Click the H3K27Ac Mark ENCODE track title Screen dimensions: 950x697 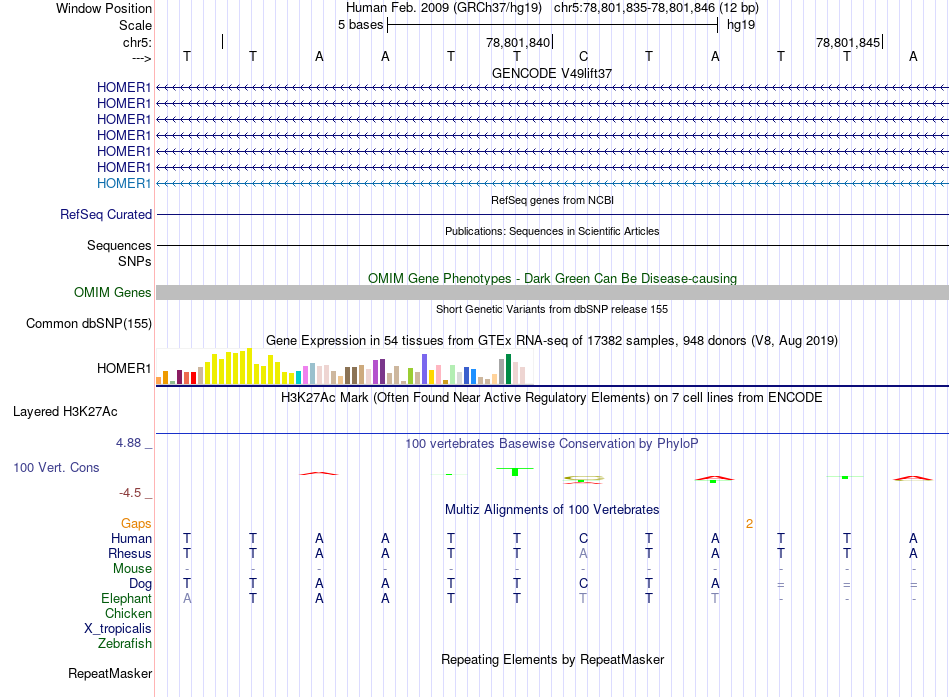(552, 398)
